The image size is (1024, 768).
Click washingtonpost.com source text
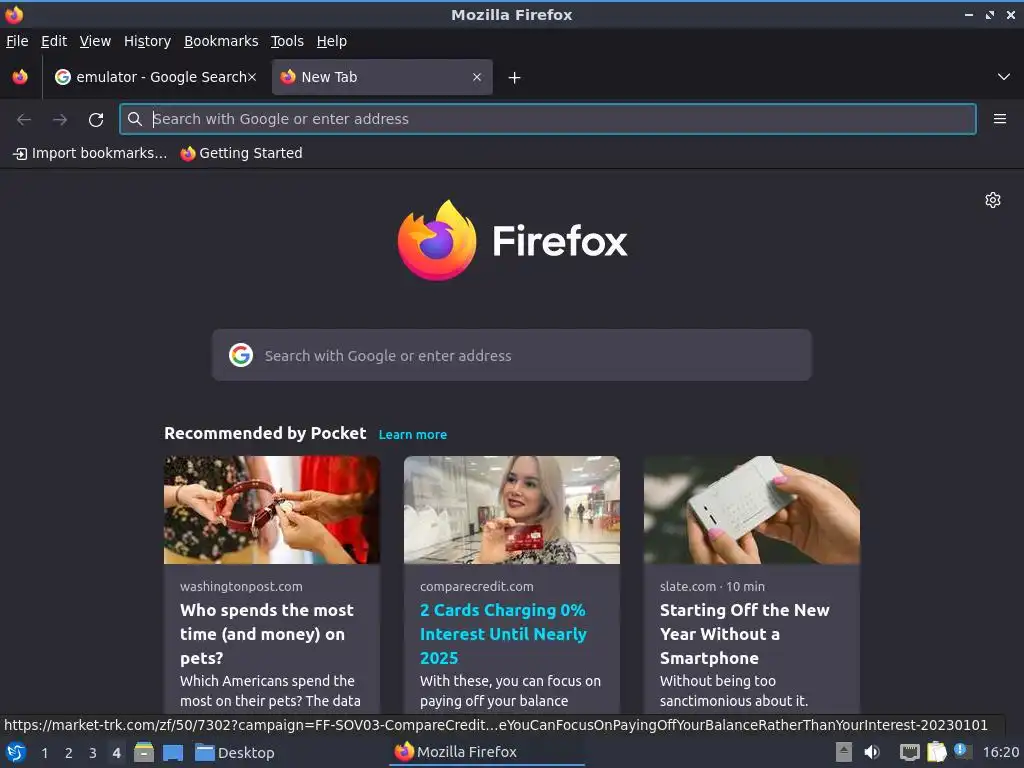tap(241, 586)
